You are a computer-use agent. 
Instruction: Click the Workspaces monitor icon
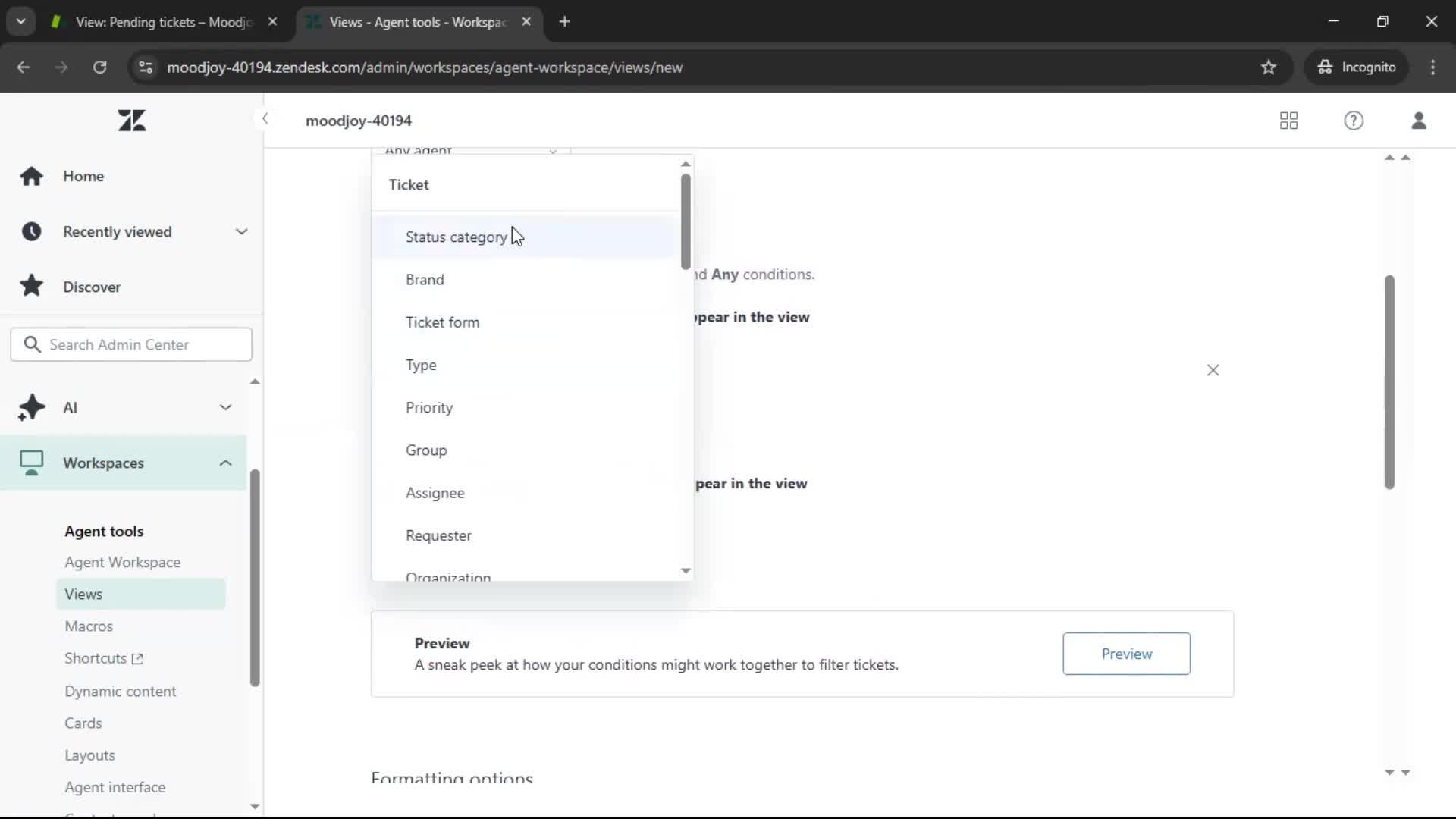(31, 463)
